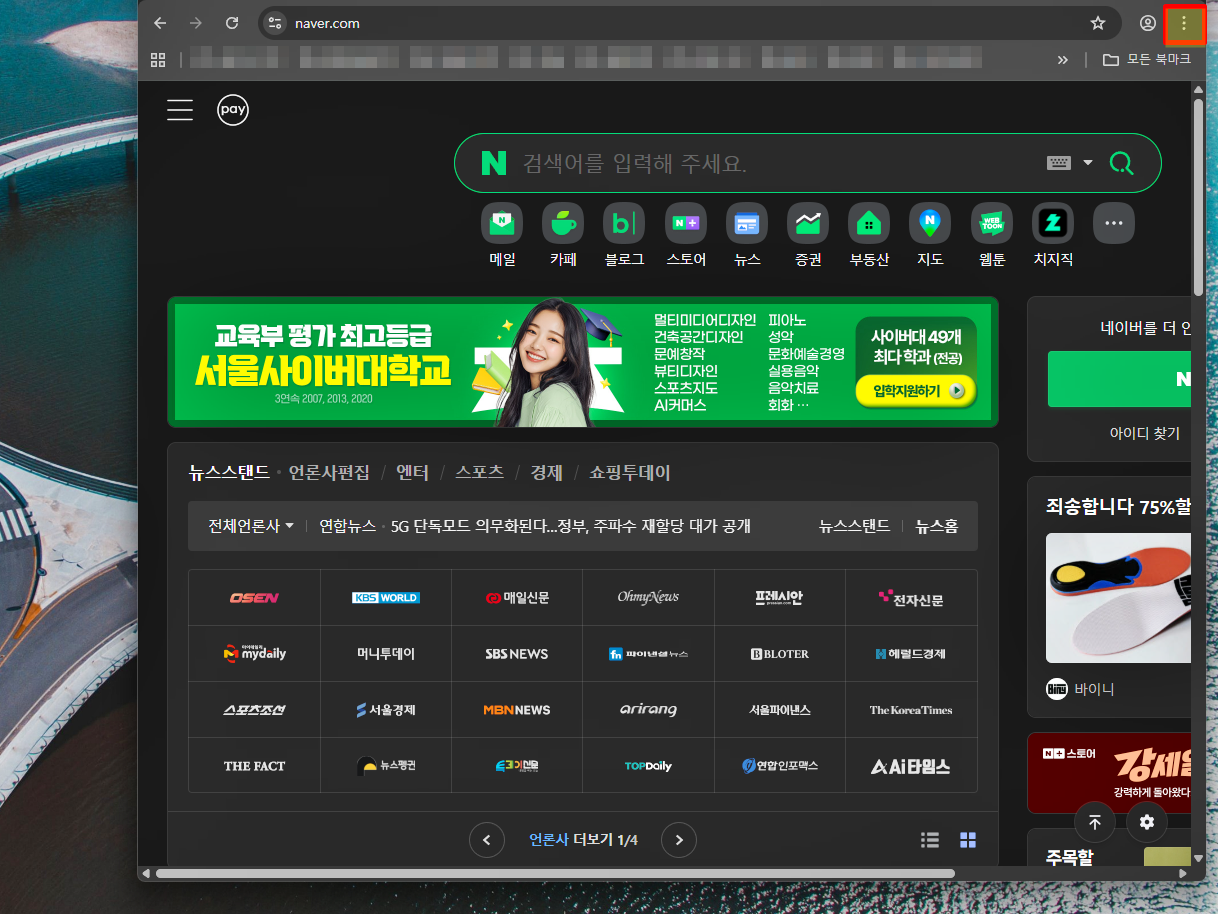This screenshot has height=914, width=1218.
Task: Switch newsstand to grid view
Action: pos(968,840)
